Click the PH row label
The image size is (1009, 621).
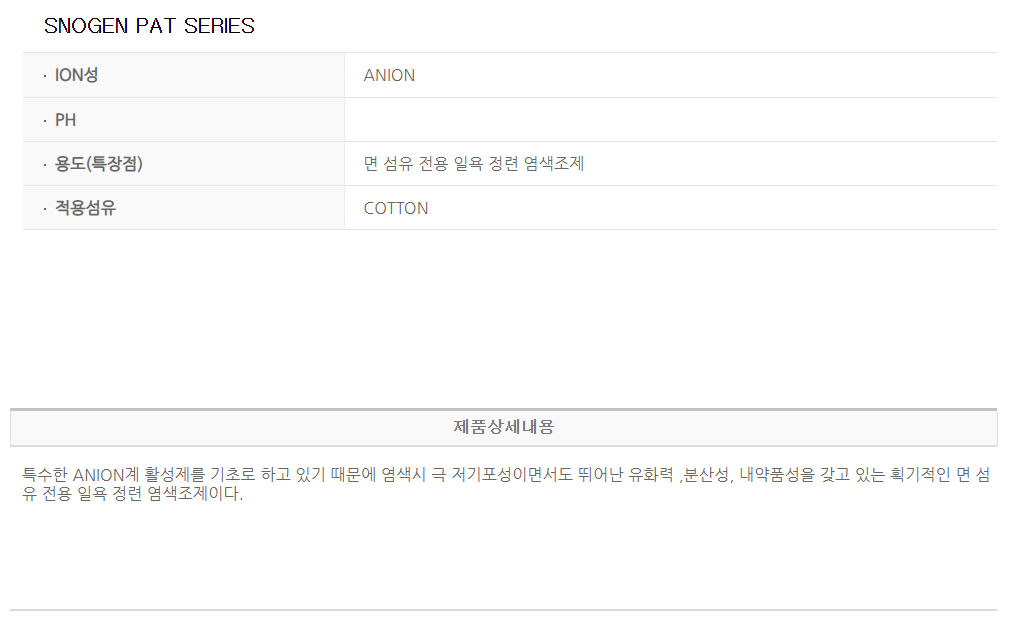point(65,120)
